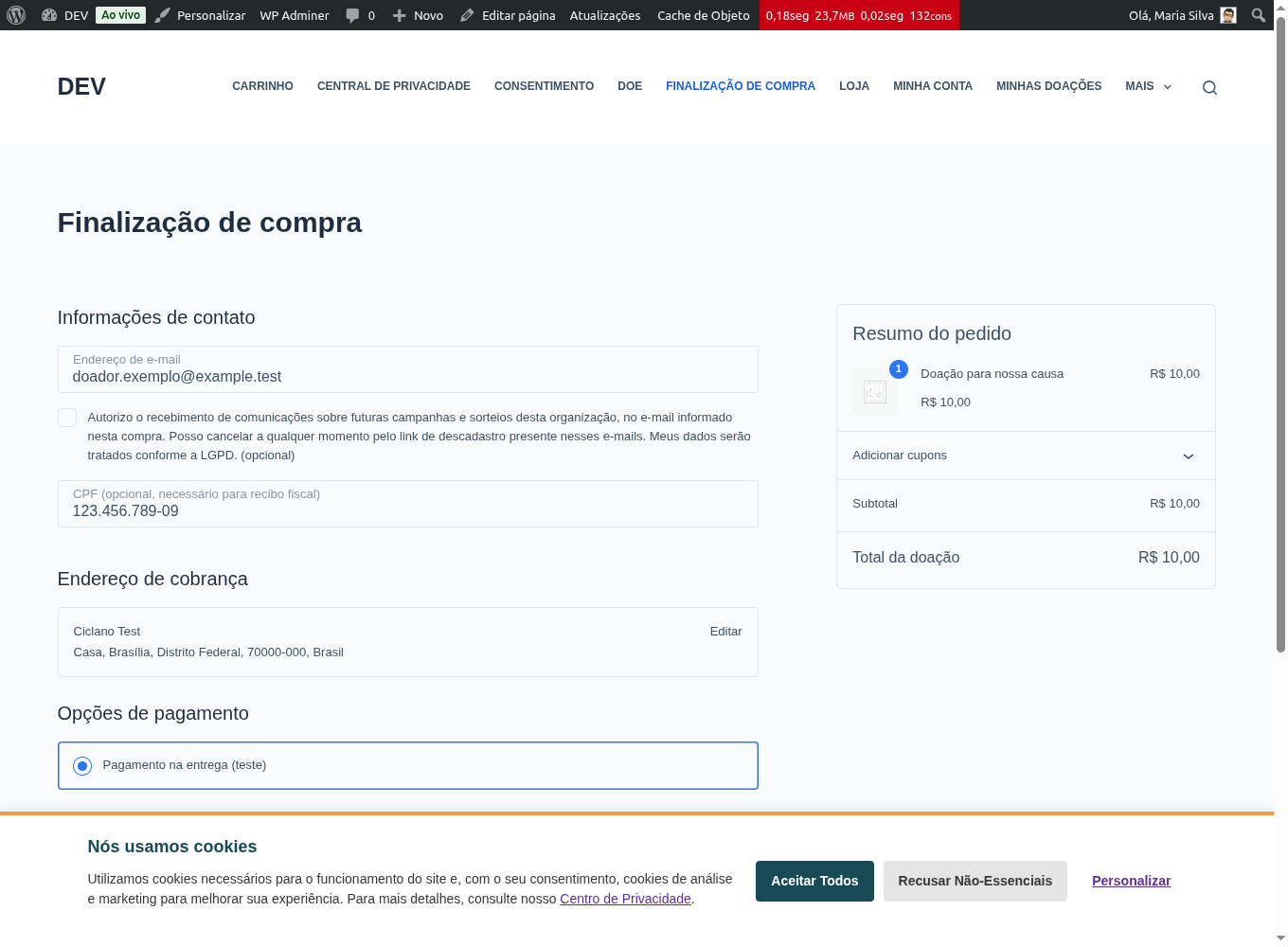Screen dimensions: 1288x947
Task: Select Pagamento na entrega radio button
Action: coord(82,765)
